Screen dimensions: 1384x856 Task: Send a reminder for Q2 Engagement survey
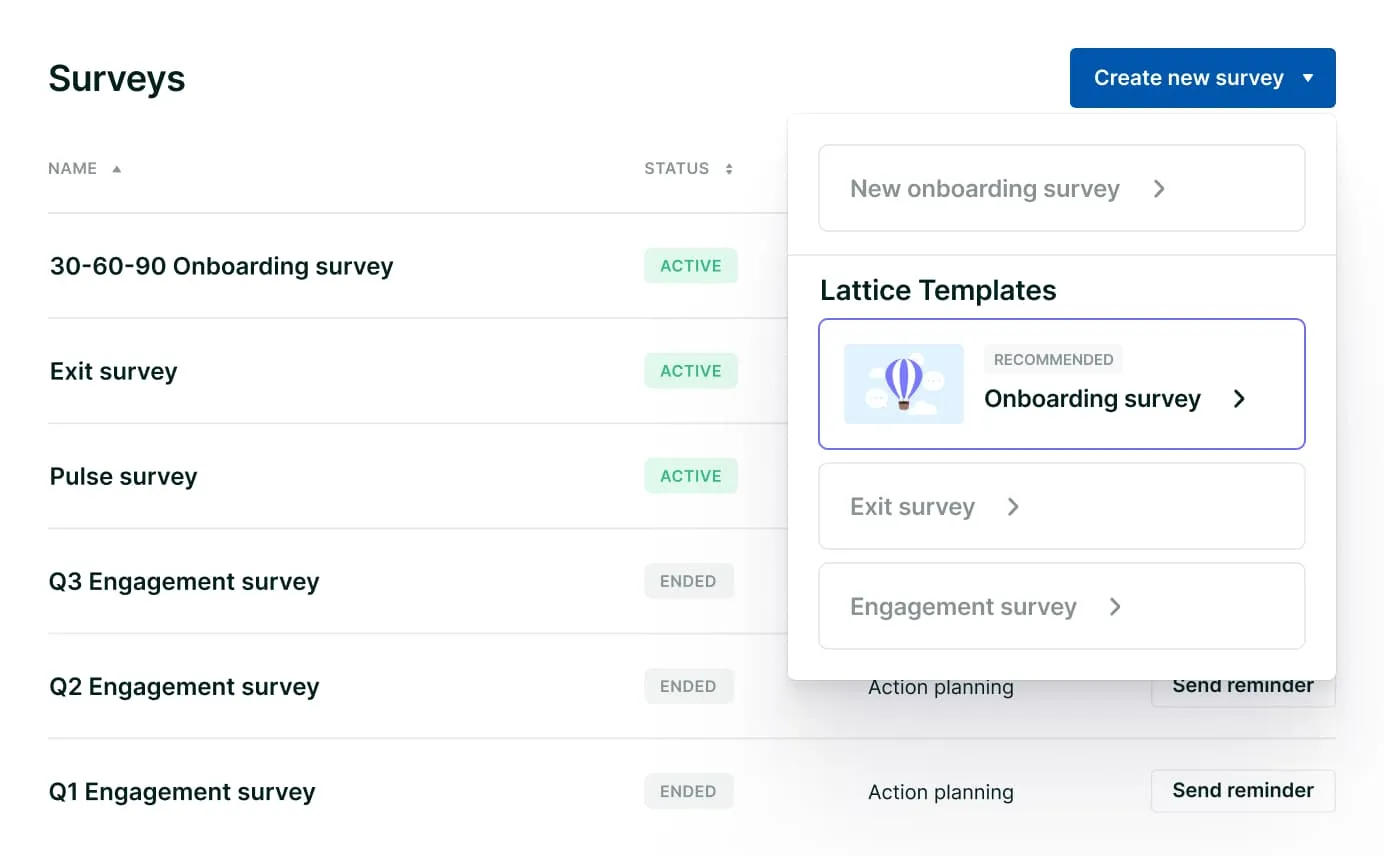click(1243, 685)
